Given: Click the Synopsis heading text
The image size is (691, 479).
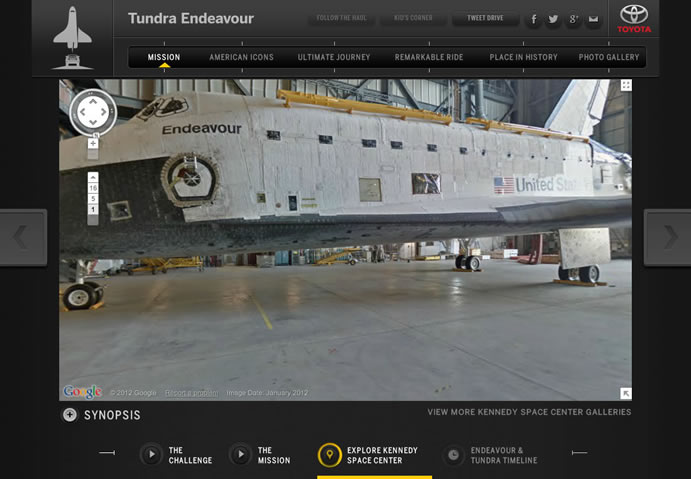Looking at the screenshot, I should [x=112, y=415].
